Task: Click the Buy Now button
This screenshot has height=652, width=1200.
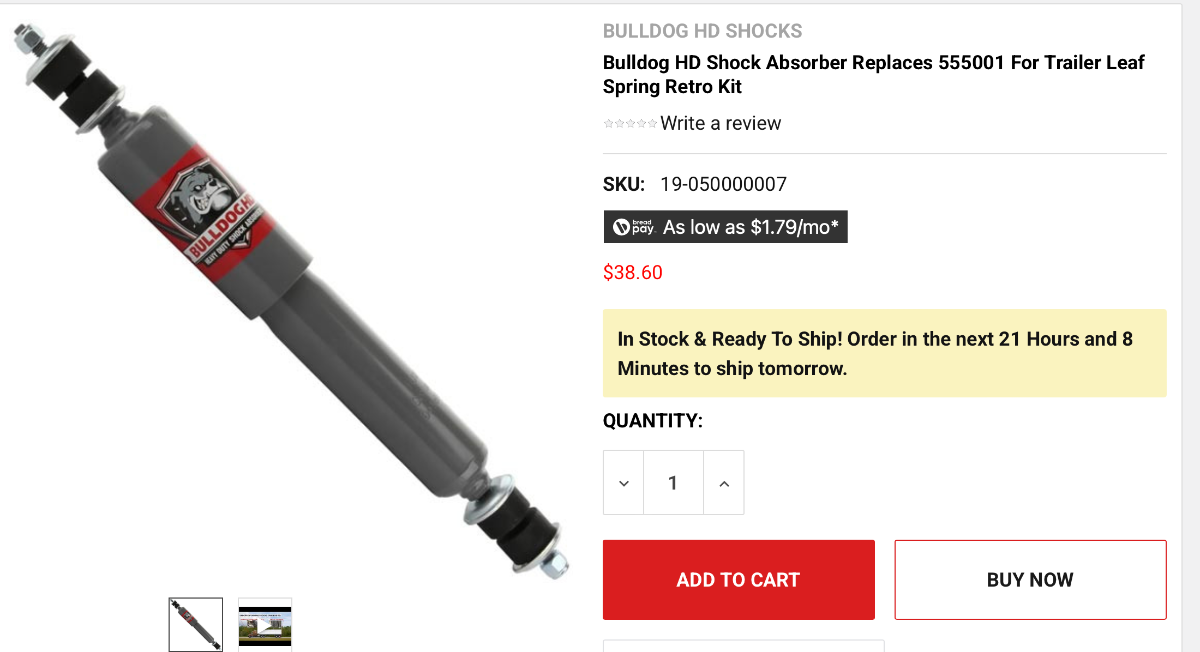Action: point(1030,580)
